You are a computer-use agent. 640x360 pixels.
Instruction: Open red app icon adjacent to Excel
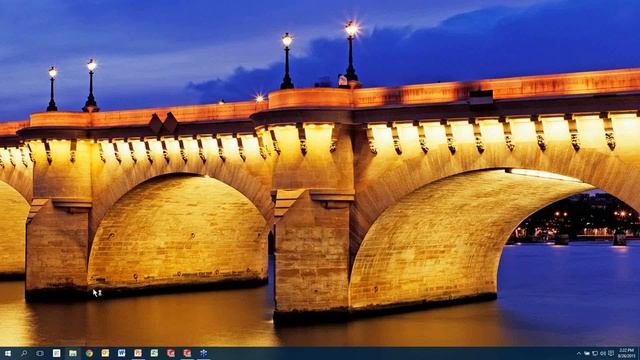[171, 353]
